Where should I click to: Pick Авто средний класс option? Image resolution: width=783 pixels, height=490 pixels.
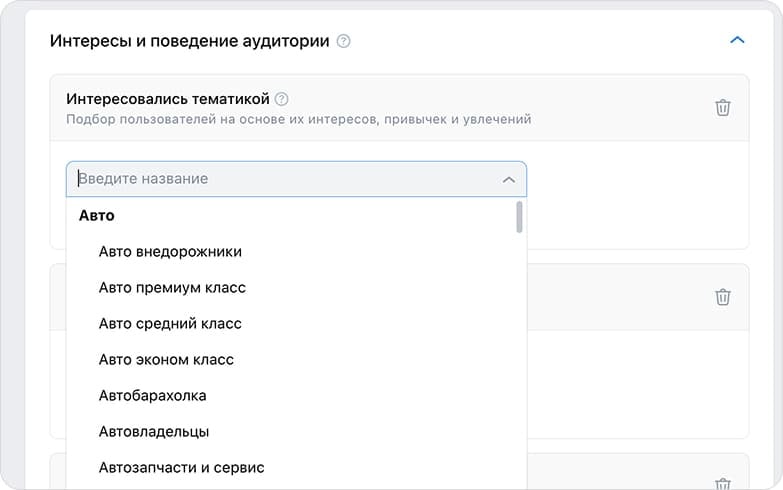point(170,324)
